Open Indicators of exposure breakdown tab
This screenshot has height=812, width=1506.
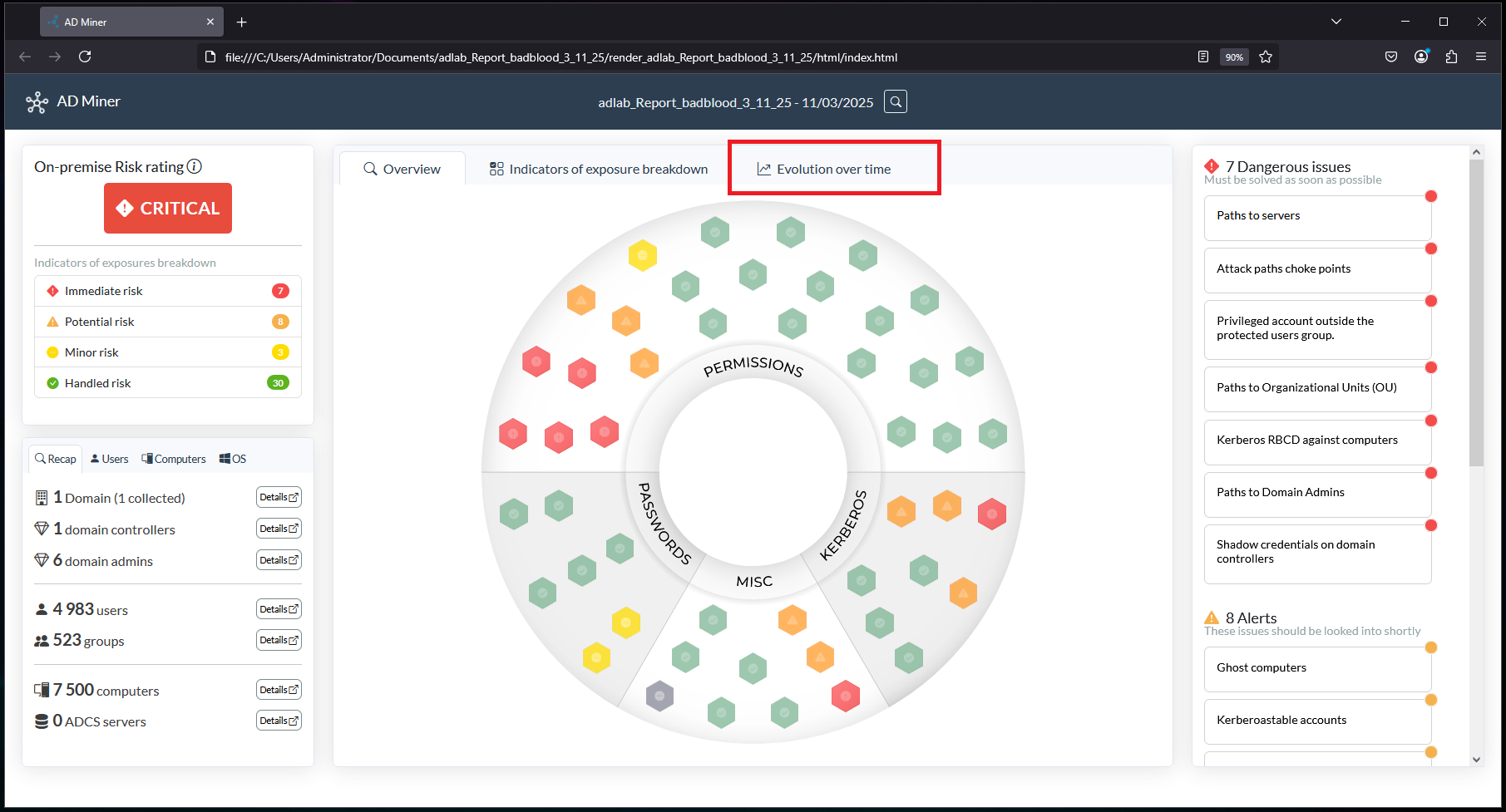click(599, 169)
